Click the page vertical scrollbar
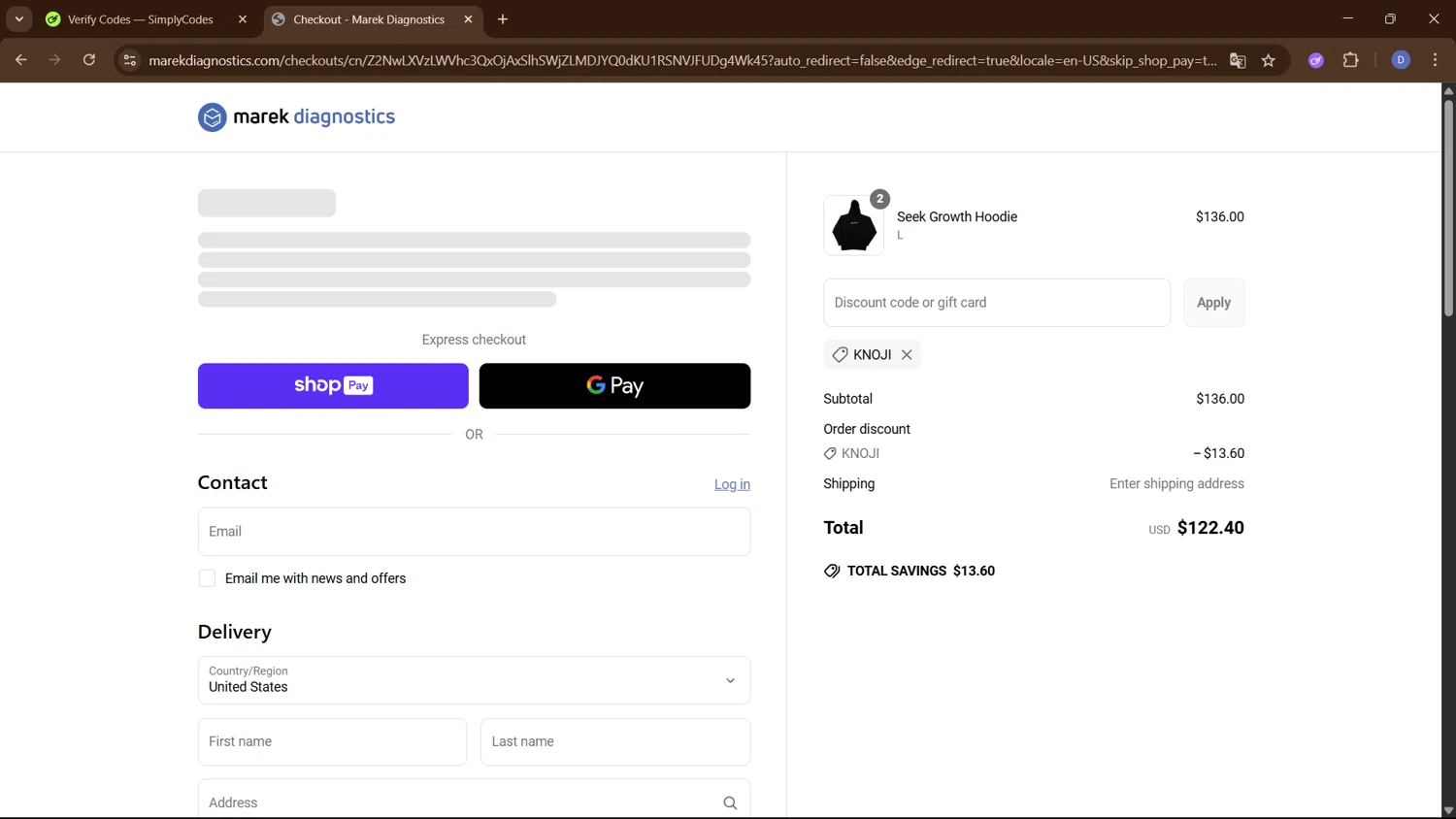1456x819 pixels. click(x=1448, y=207)
